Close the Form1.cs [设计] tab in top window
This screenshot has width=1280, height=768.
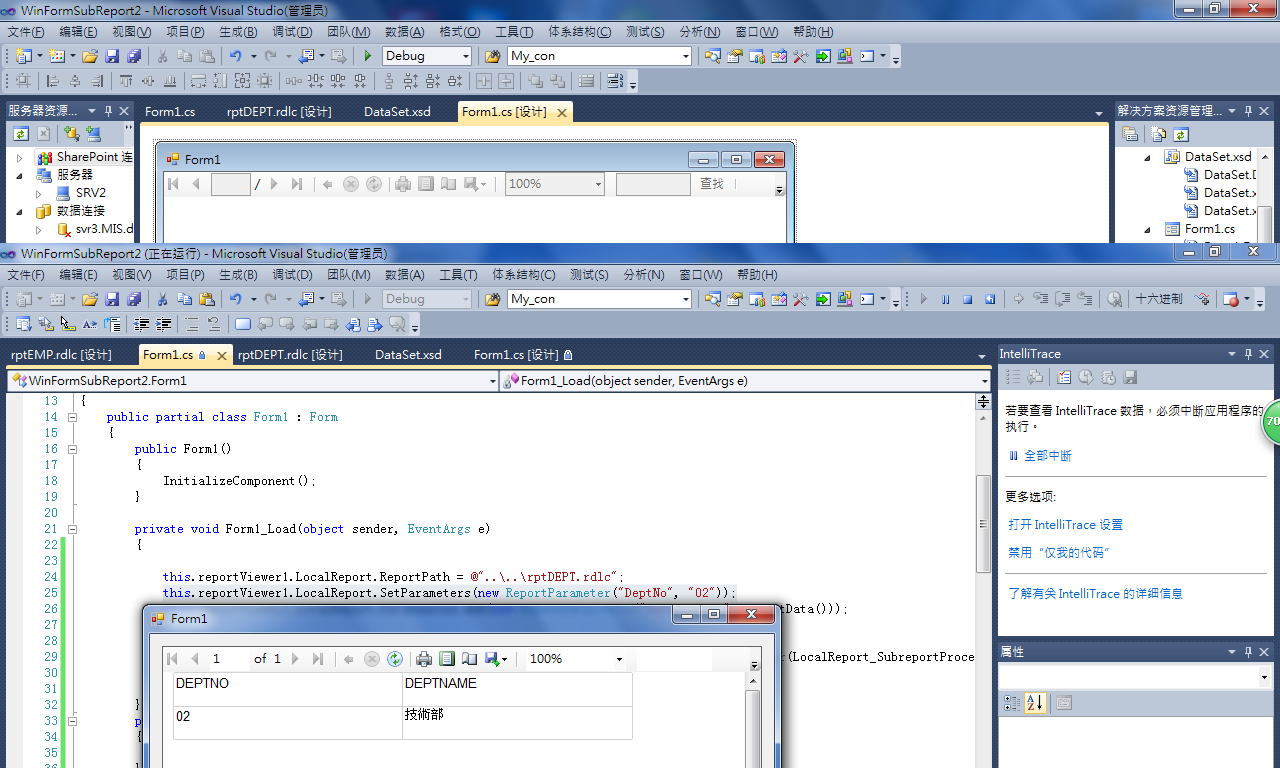tap(561, 113)
